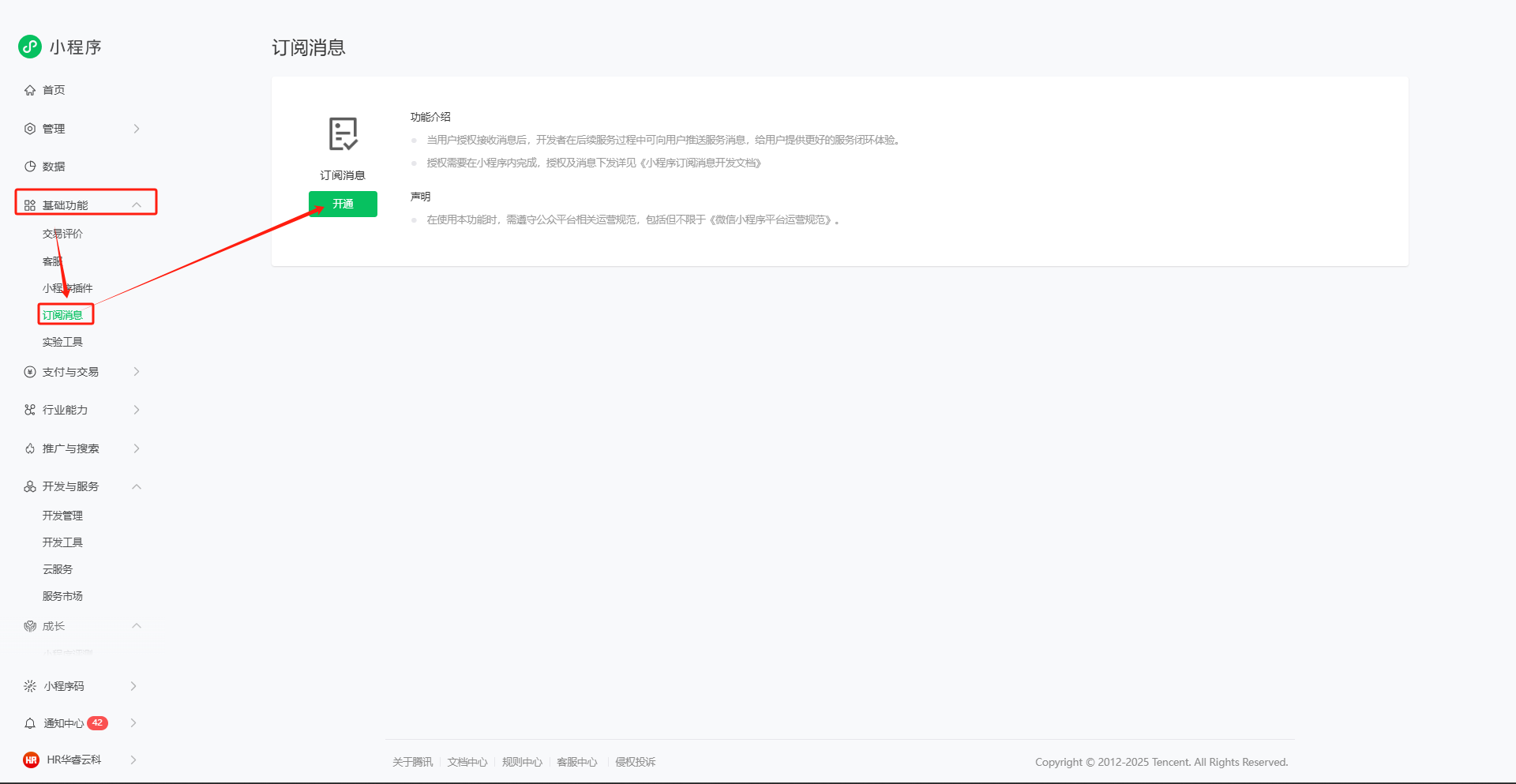1516x784 pixels.
Task: Open 交易评价 in the sidebar
Action: [x=62, y=234]
